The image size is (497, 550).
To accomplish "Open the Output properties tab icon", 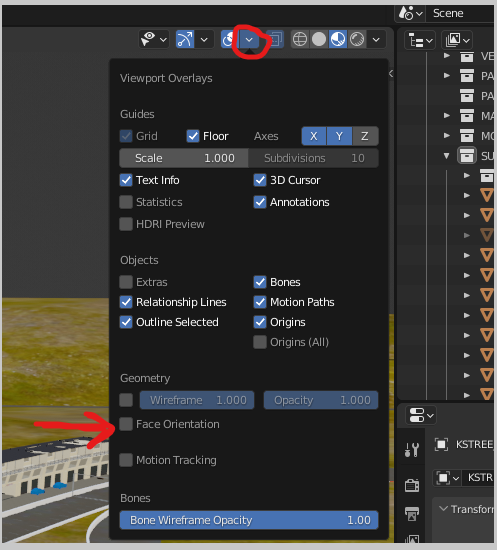I will [x=412, y=514].
